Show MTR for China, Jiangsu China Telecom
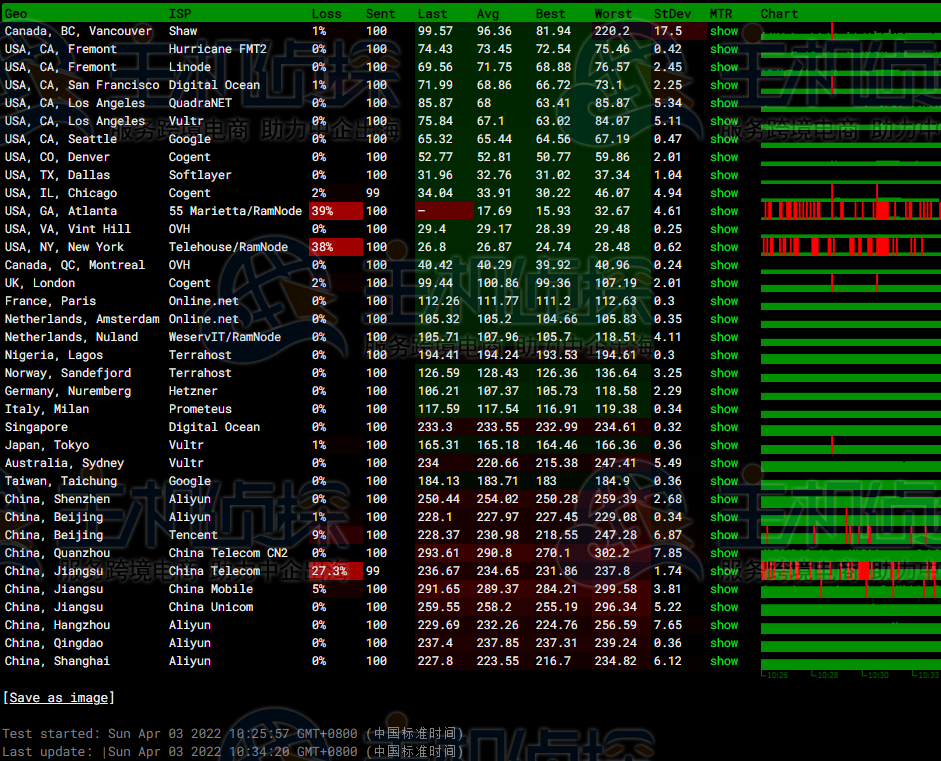This screenshot has height=761, width=941. (x=724, y=571)
